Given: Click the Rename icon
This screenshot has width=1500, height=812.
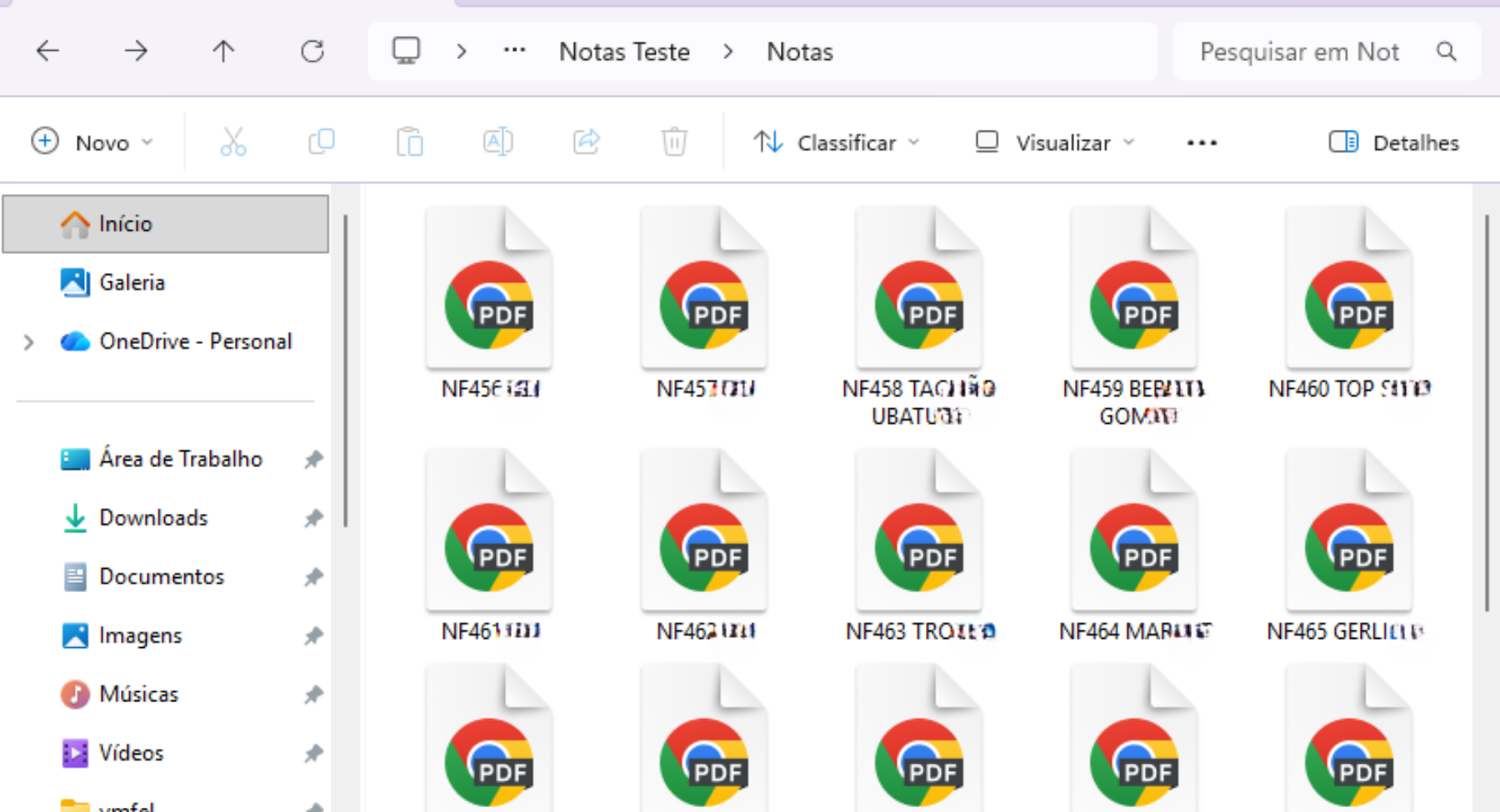Looking at the screenshot, I should [497, 142].
